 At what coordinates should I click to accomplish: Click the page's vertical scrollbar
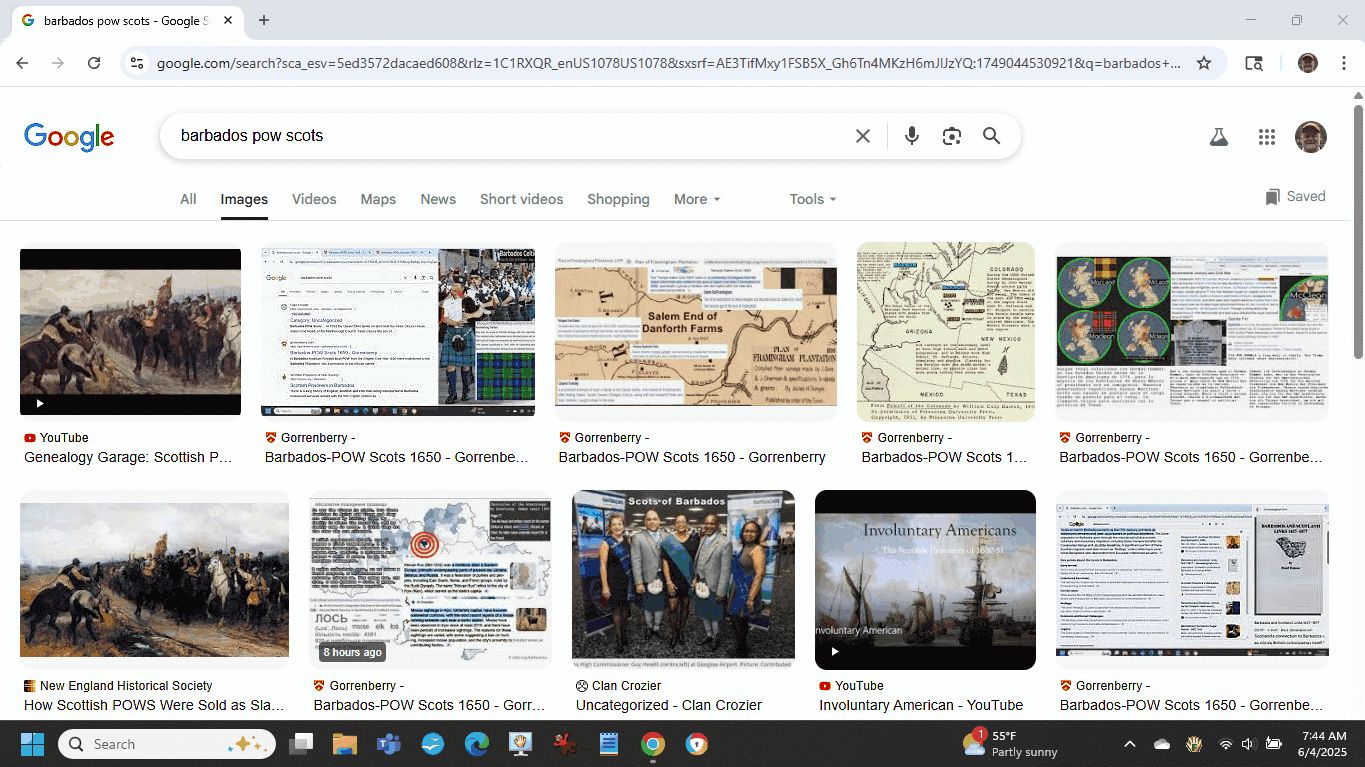tap(1357, 230)
